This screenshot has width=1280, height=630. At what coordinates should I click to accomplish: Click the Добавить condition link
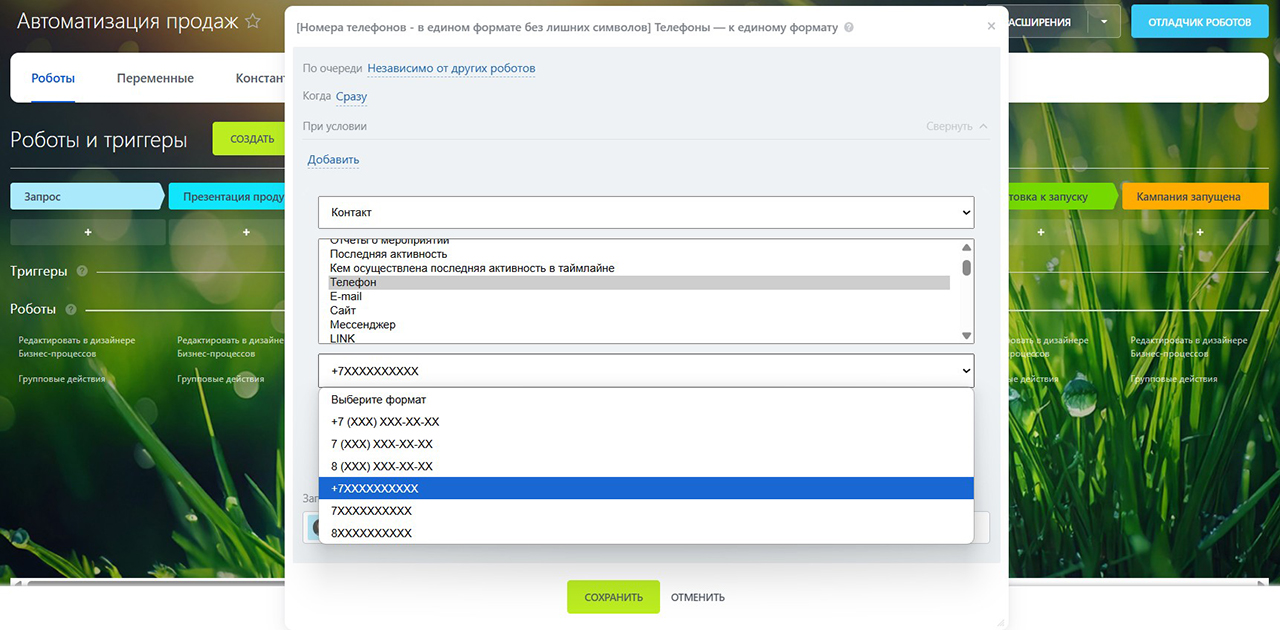tap(333, 160)
